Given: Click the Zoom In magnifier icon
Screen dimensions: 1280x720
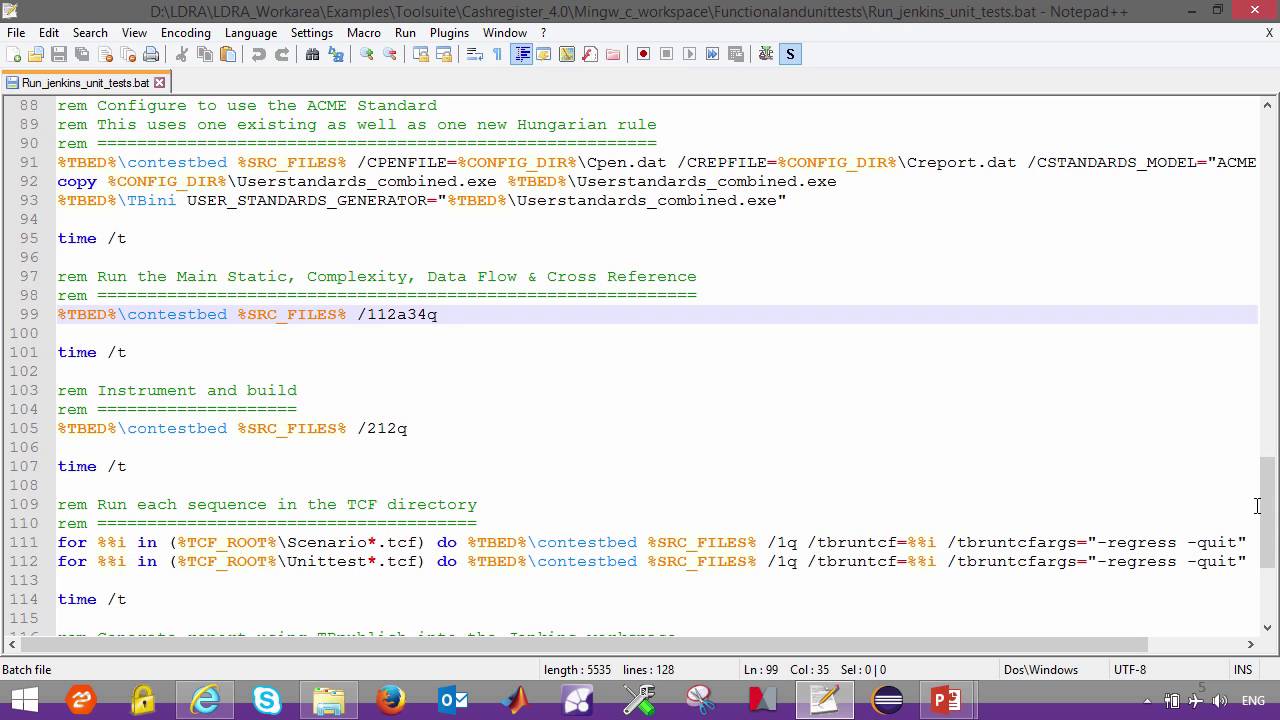Looking at the screenshot, I should pos(367,54).
